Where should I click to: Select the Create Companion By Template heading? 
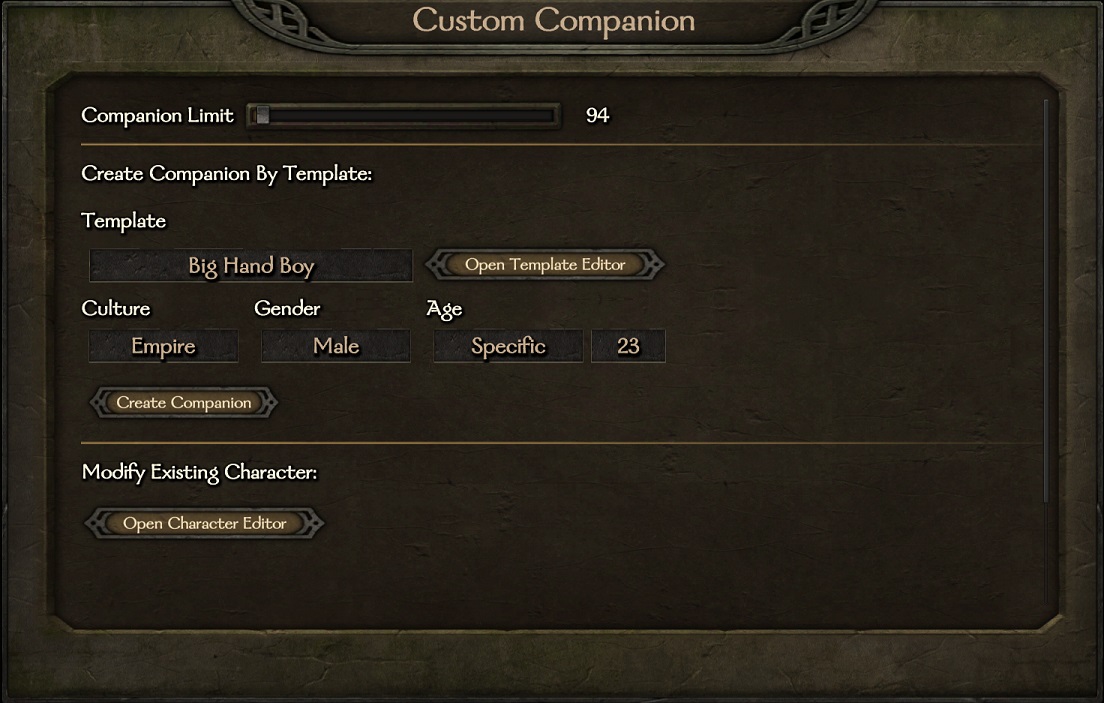226,174
